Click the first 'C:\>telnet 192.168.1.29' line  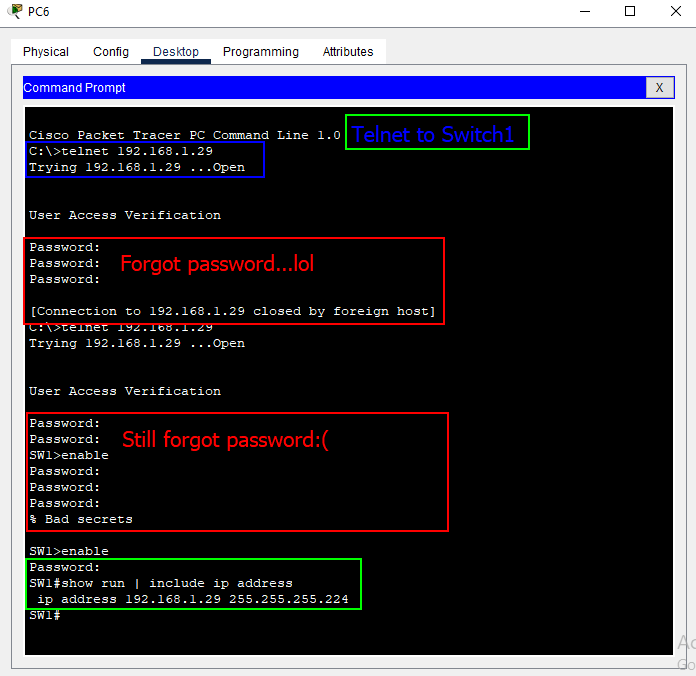tap(121, 151)
